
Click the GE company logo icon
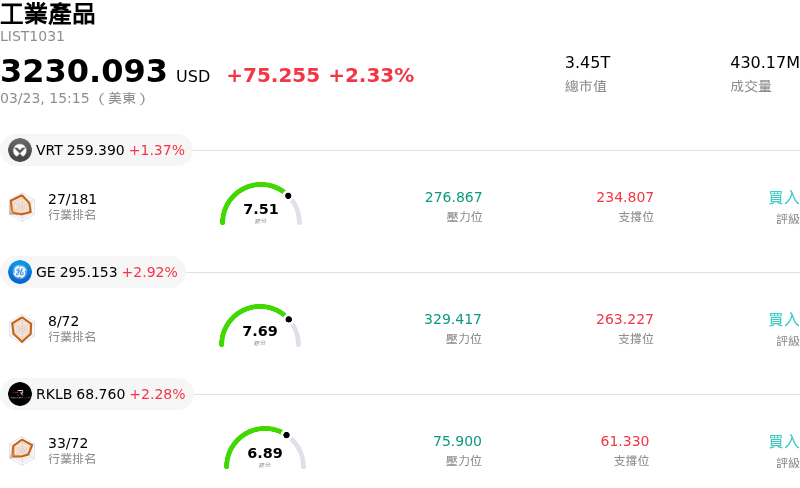click(20, 272)
